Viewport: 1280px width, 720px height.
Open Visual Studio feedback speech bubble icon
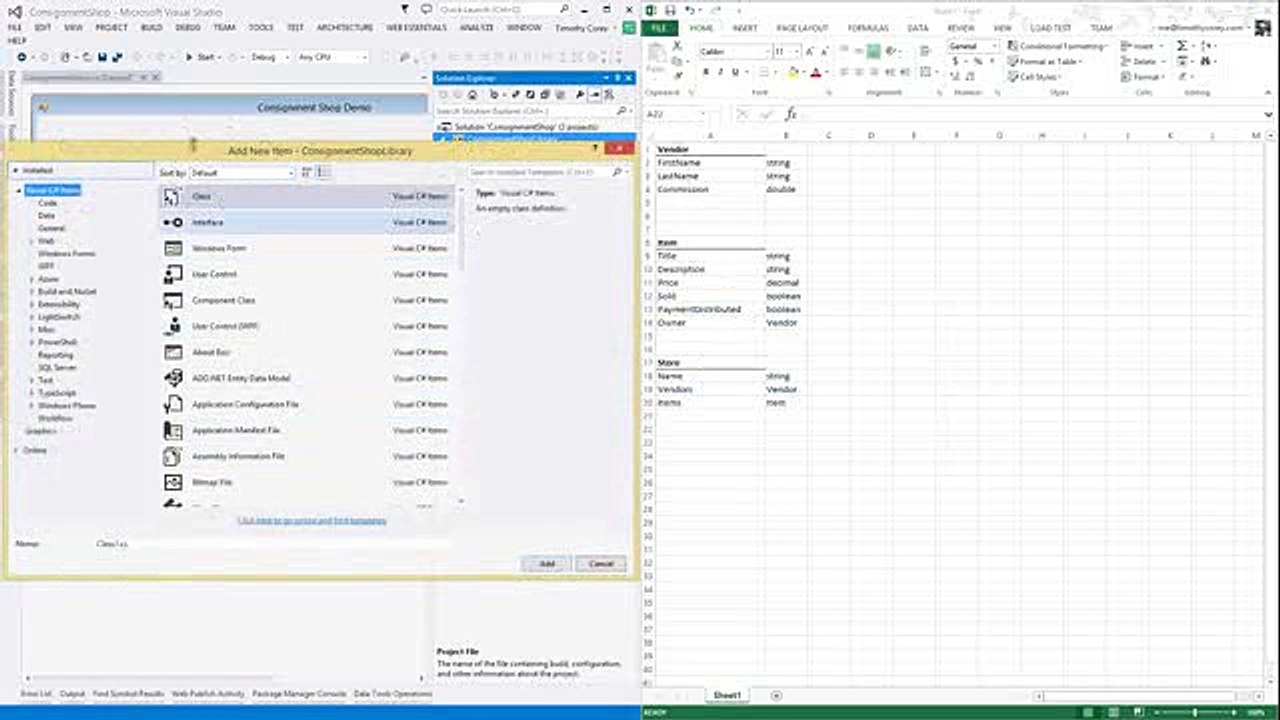tap(427, 9)
